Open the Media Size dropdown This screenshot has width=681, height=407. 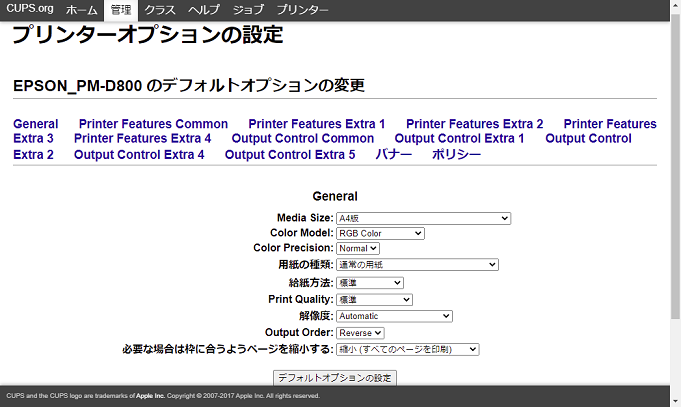coord(423,218)
